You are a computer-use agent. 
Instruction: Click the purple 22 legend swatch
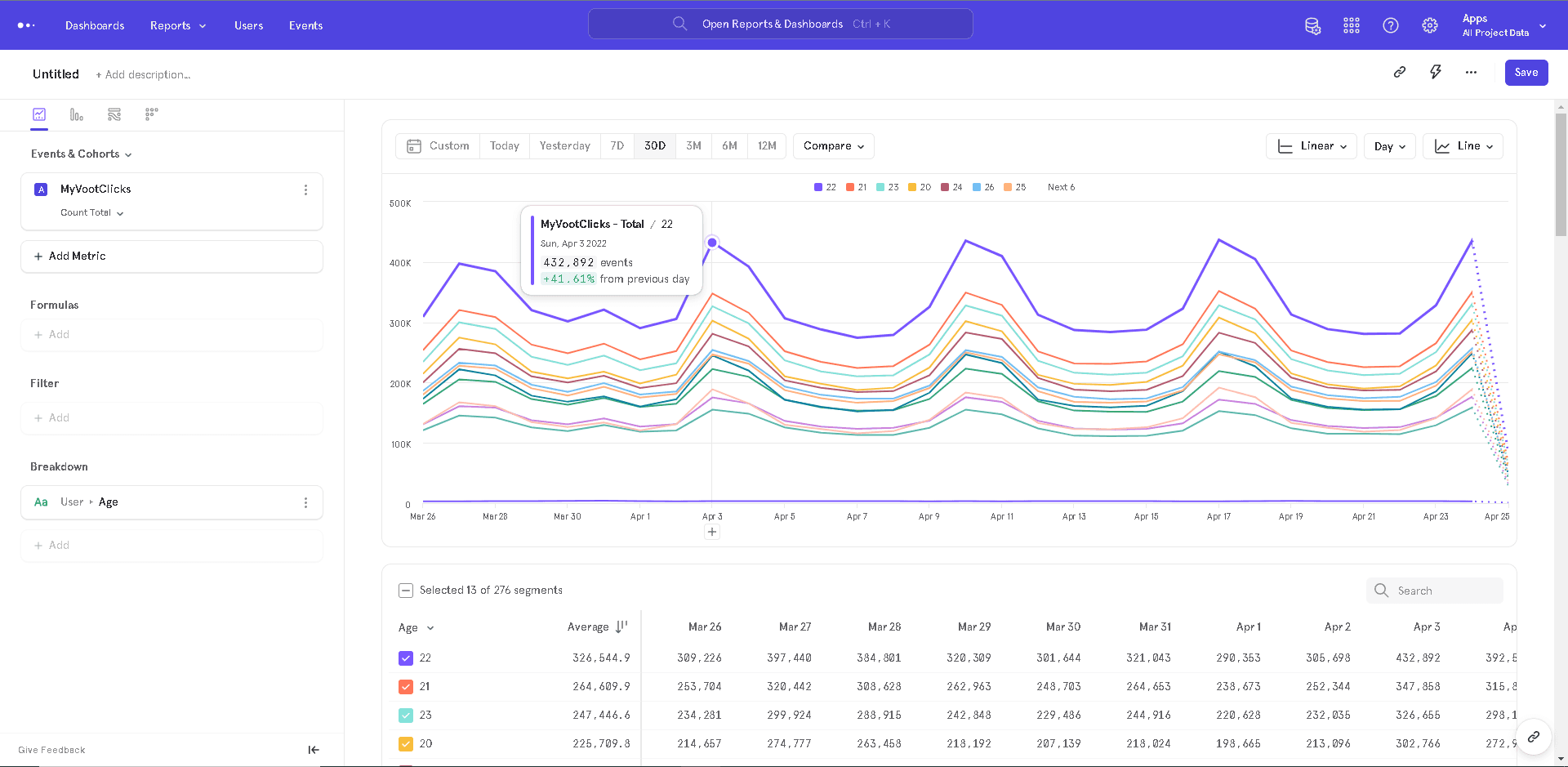(818, 187)
